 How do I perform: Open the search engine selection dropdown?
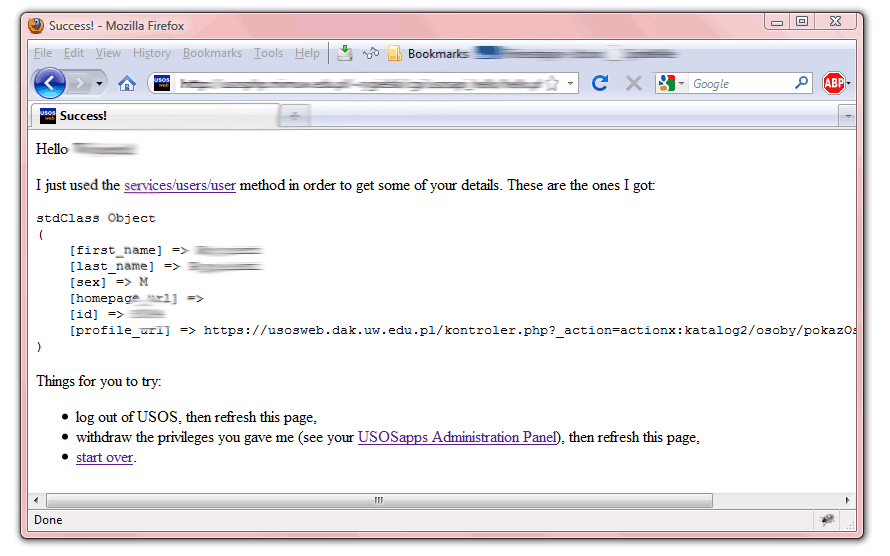(x=672, y=84)
